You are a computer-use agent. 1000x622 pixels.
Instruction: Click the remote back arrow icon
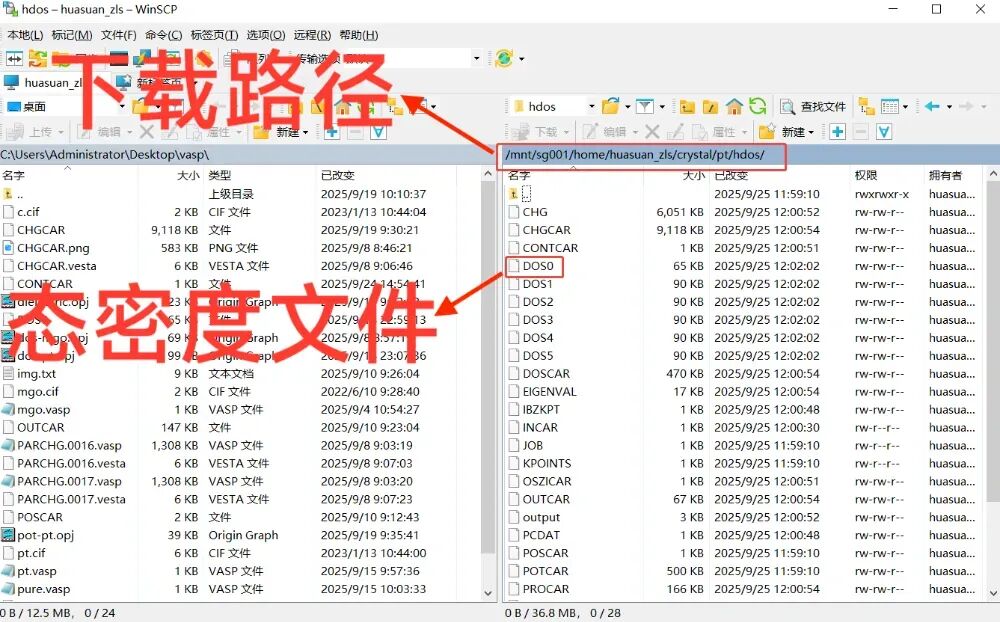coord(932,106)
